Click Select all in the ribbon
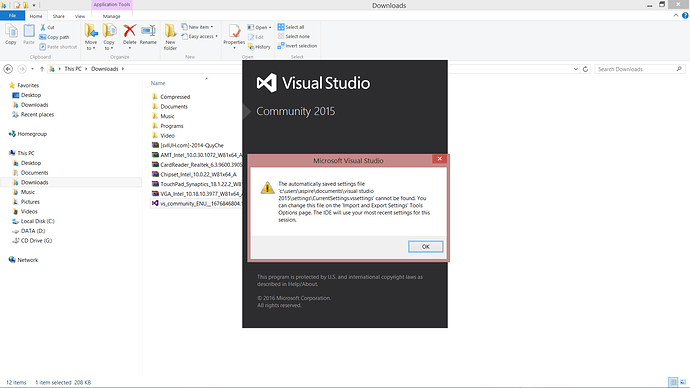 [291, 27]
